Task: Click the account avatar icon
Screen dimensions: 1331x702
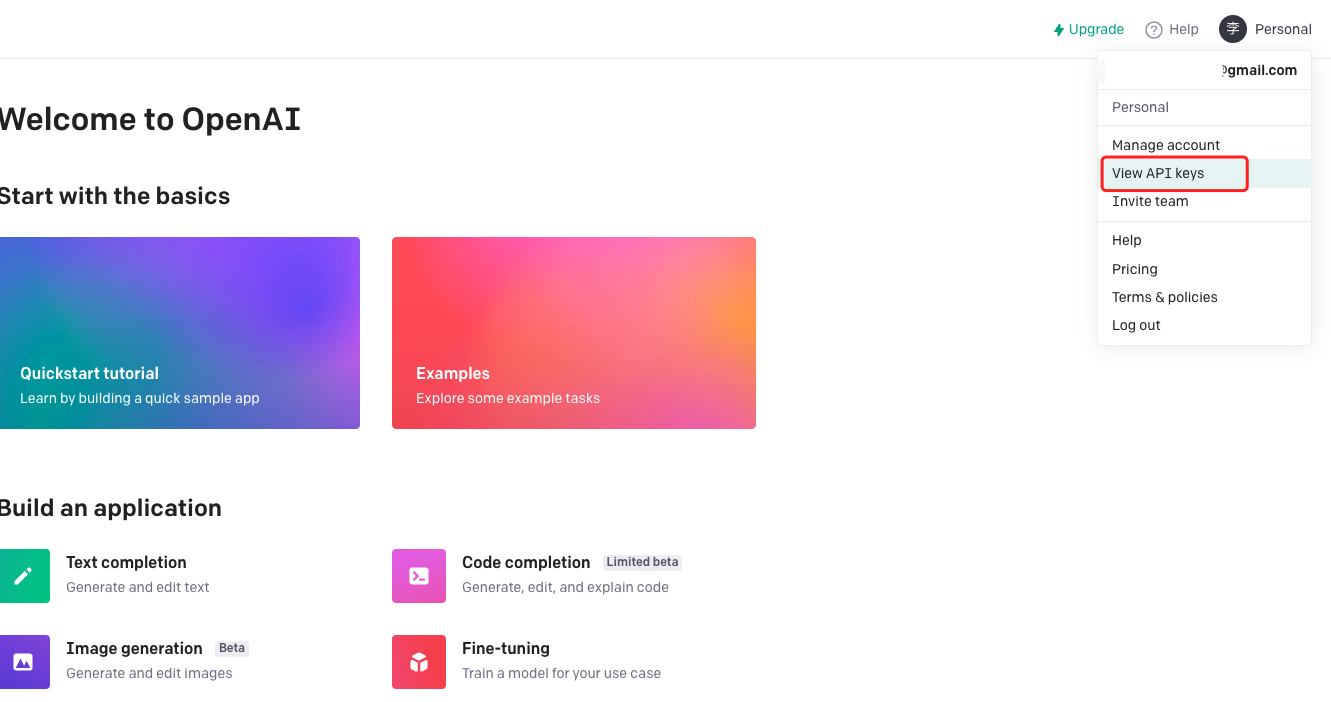Action: (x=1233, y=29)
